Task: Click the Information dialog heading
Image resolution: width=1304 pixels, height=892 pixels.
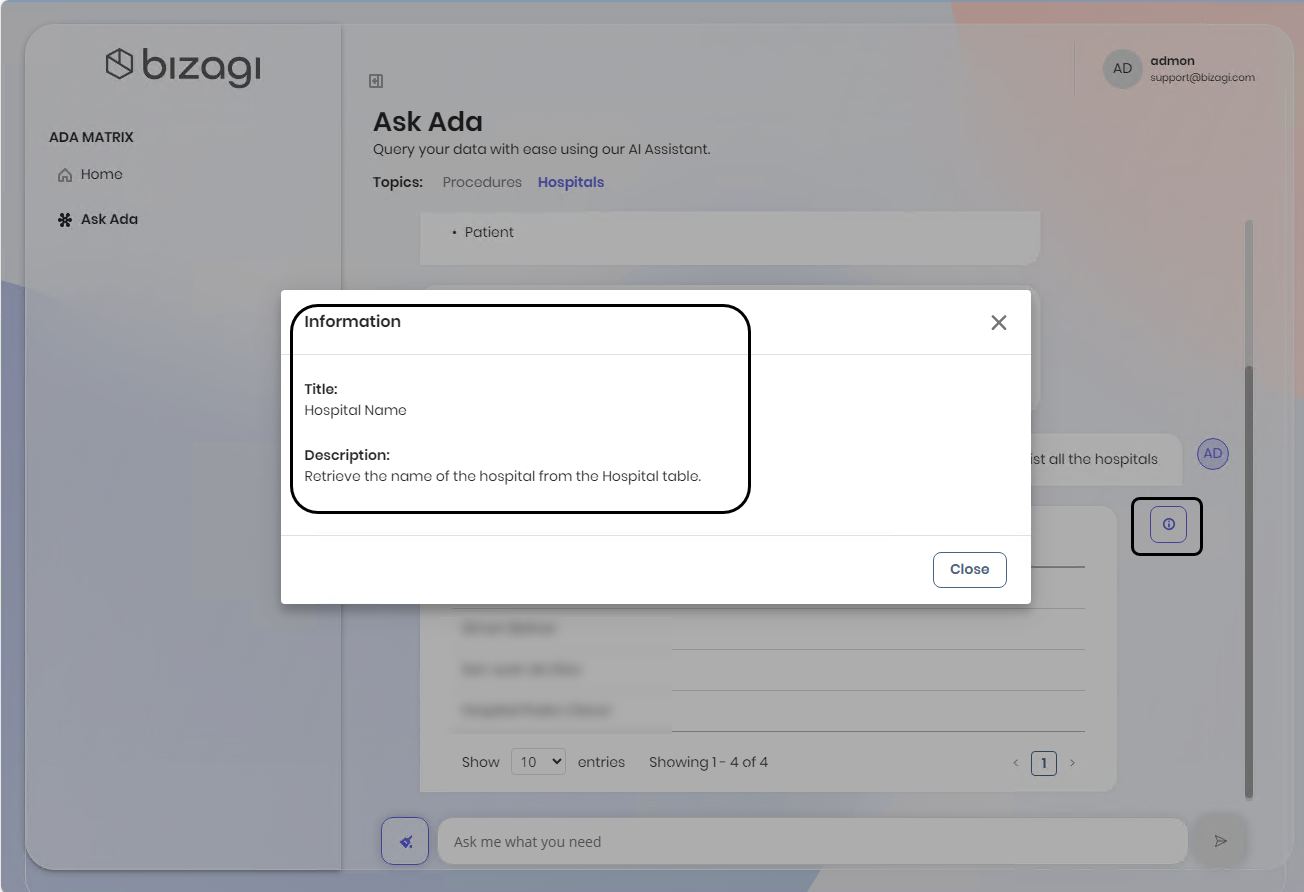Action: click(352, 321)
